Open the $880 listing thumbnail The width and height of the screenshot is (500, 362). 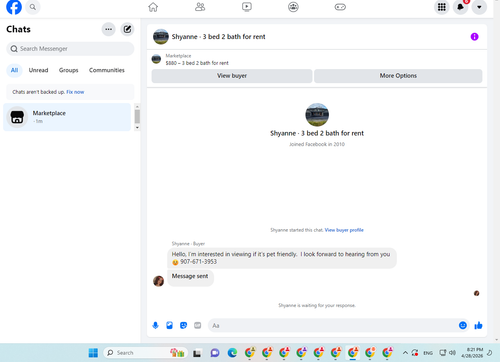[x=156, y=59]
